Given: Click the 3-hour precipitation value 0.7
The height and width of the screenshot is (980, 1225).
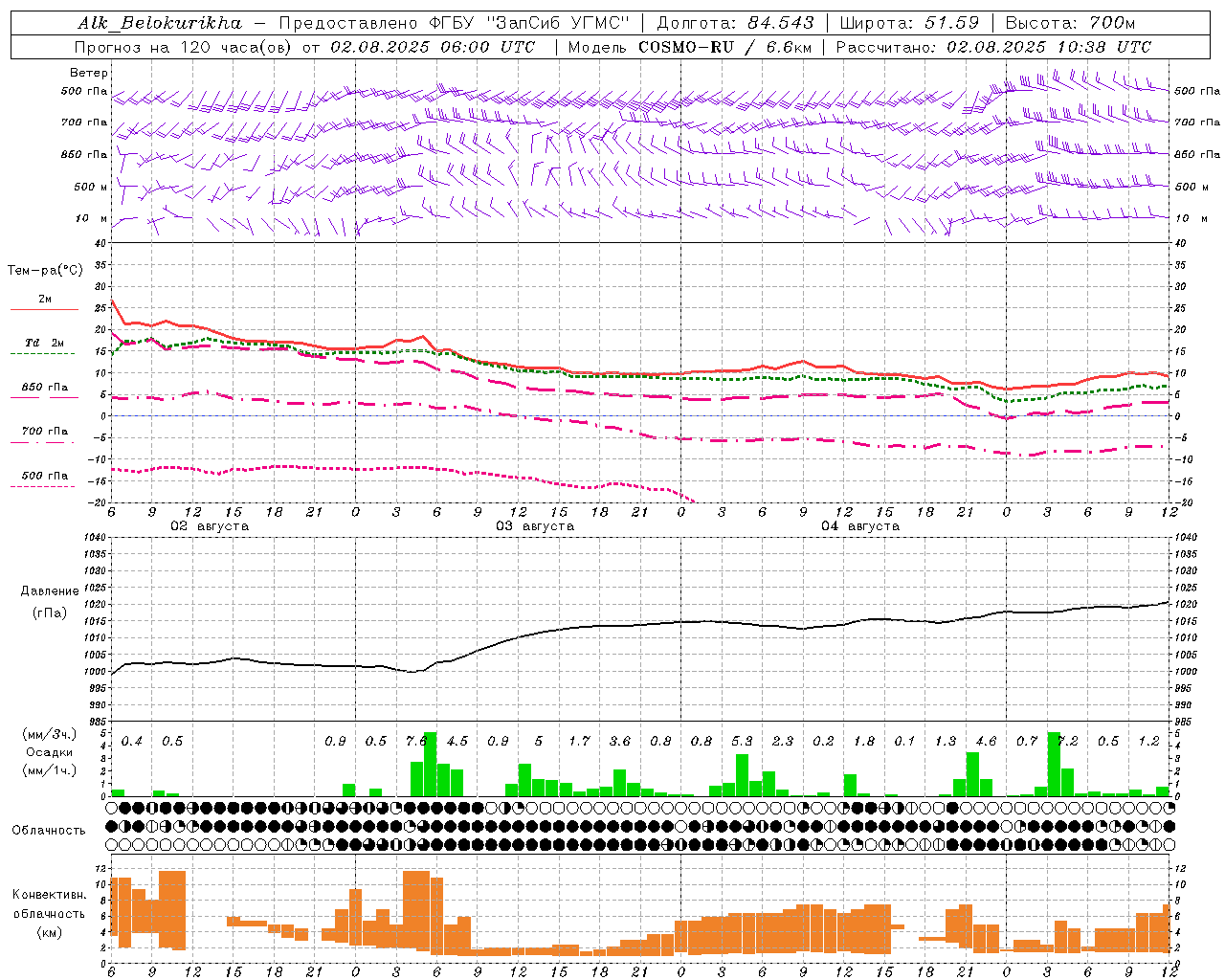Looking at the screenshot, I should pos(1027,742).
